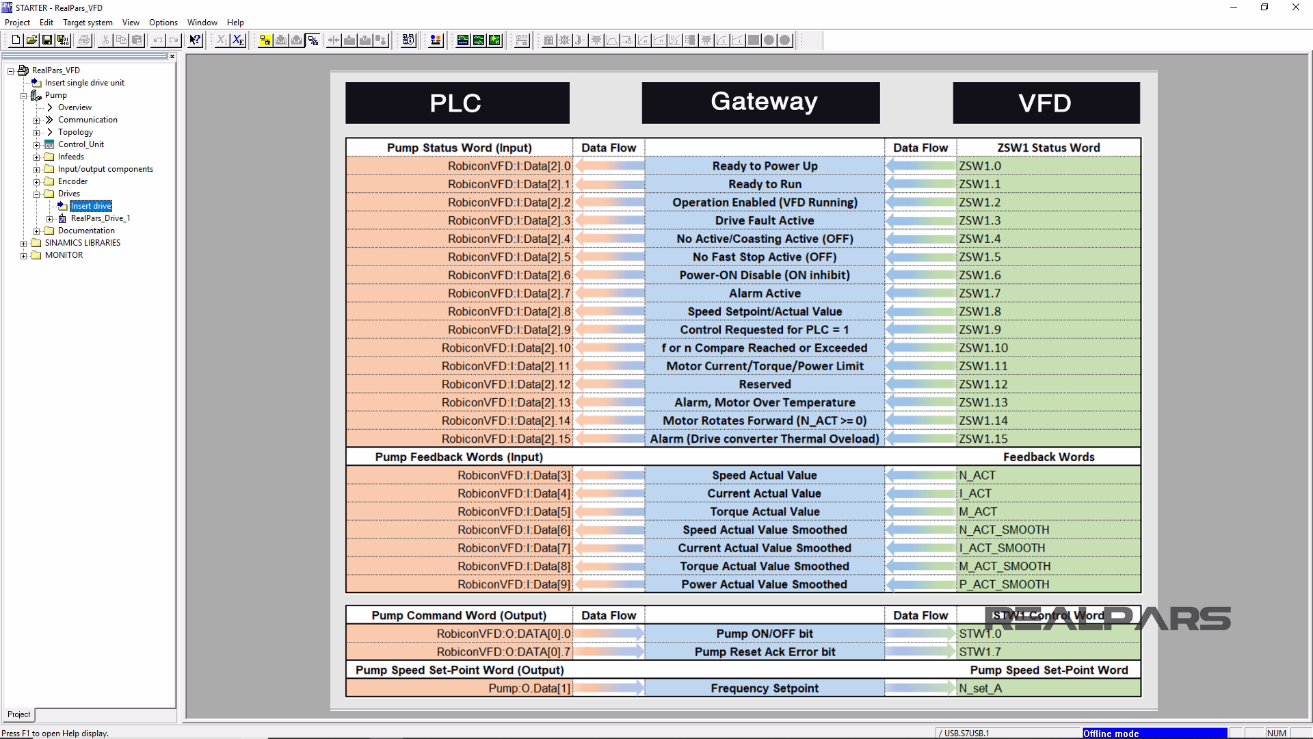Expand the RealPars_Drive_1 node
The image size is (1313, 739).
pyautogui.click(x=50, y=218)
